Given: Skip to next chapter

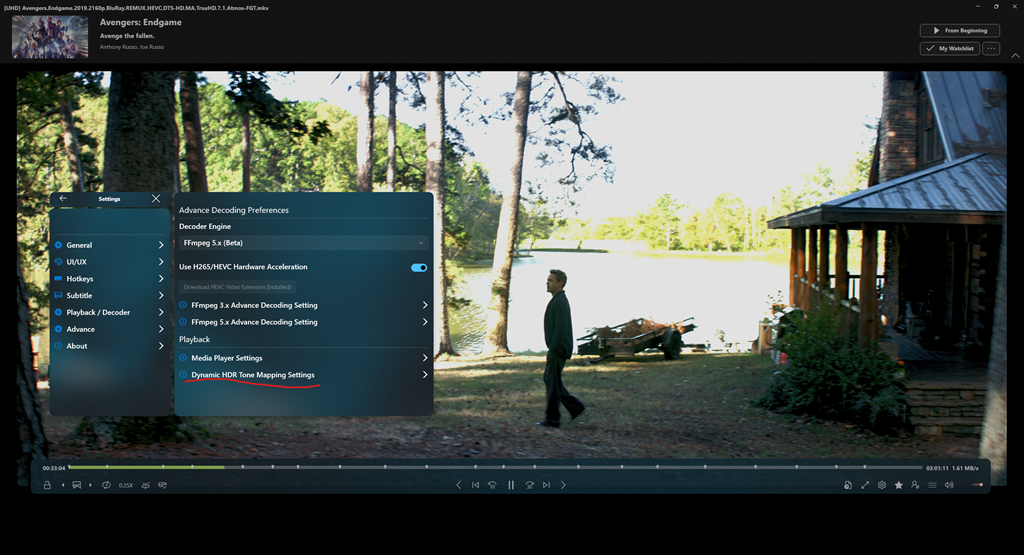Looking at the screenshot, I should (547, 485).
